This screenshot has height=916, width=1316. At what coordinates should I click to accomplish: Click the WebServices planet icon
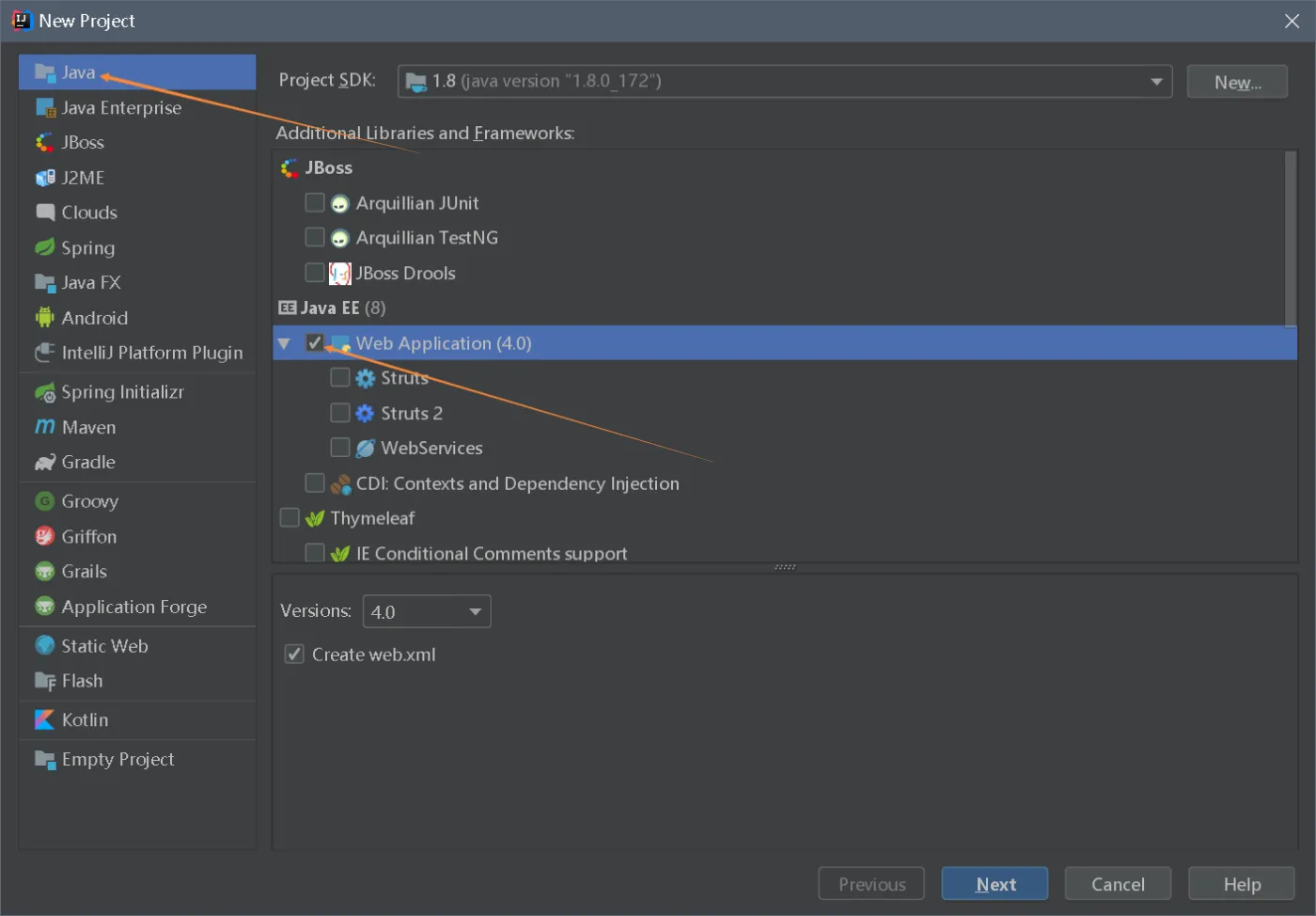(365, 449)
